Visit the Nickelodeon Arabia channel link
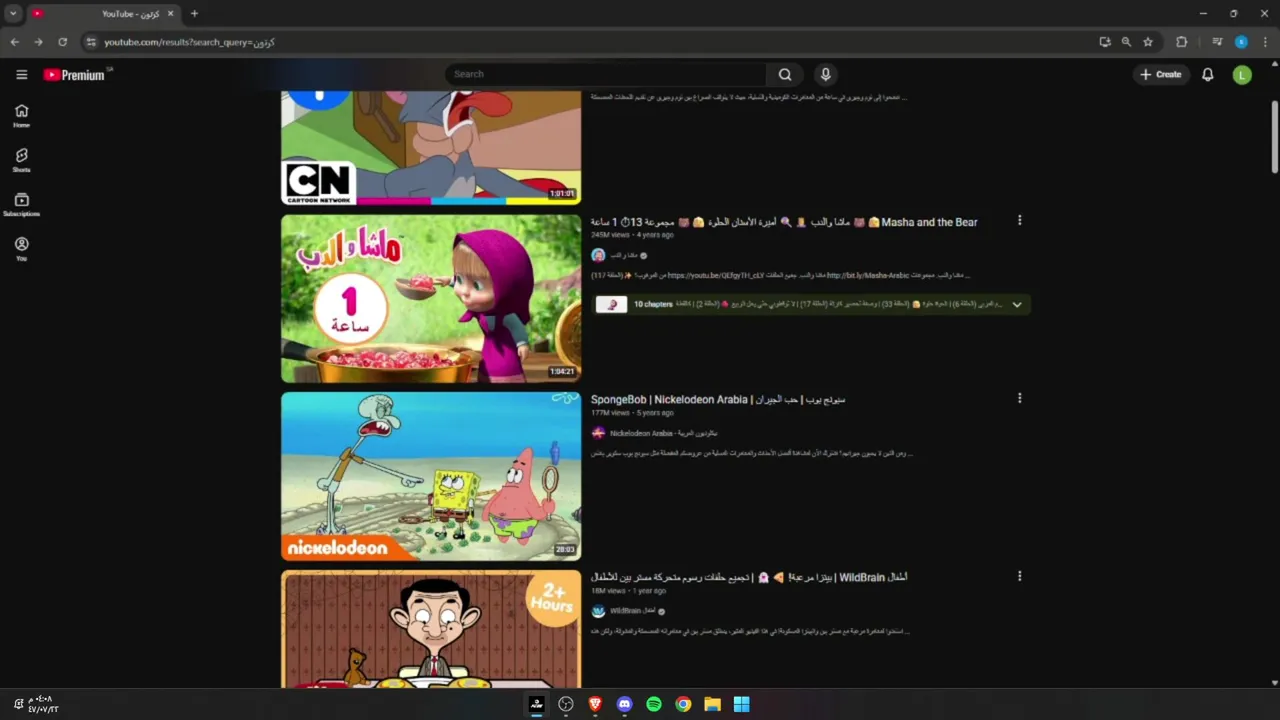1280x720 pixels. pyautogui.click(x=664, y=433)
